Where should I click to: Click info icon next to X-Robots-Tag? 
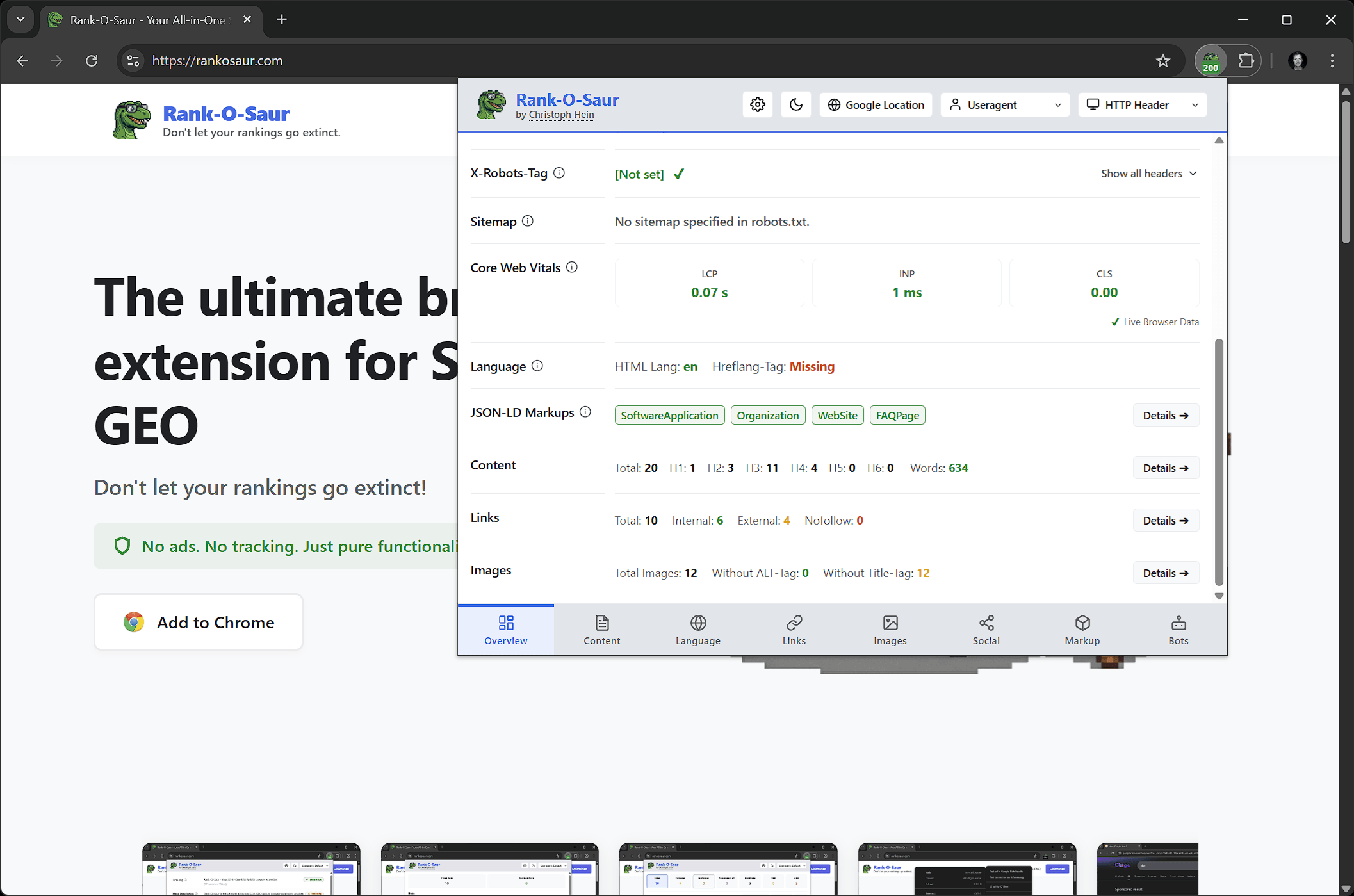559,173
